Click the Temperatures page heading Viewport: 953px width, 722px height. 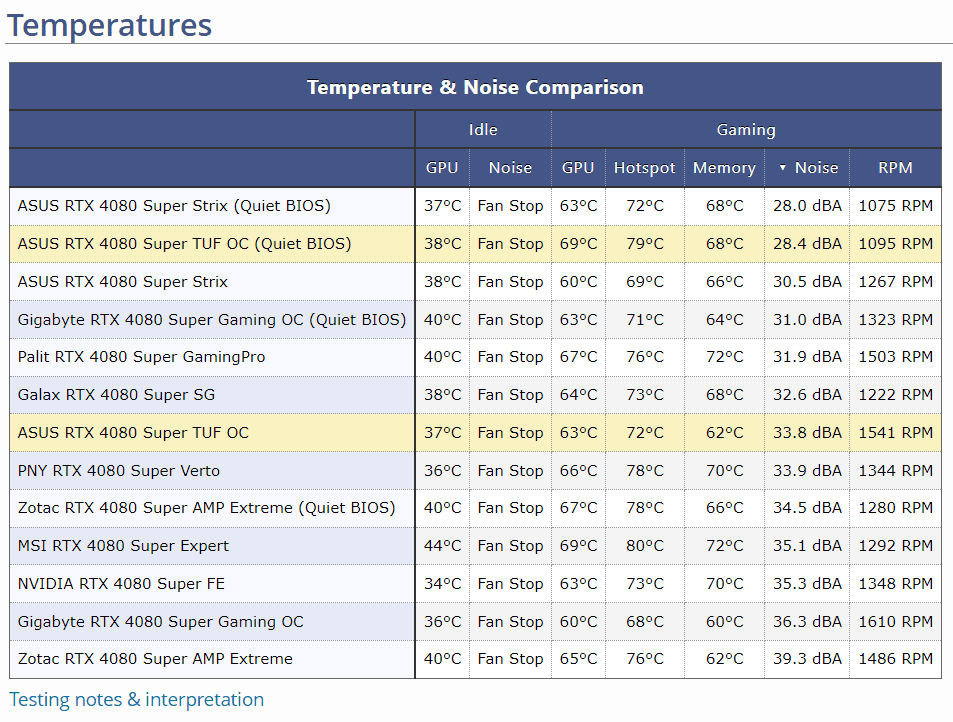109,25
